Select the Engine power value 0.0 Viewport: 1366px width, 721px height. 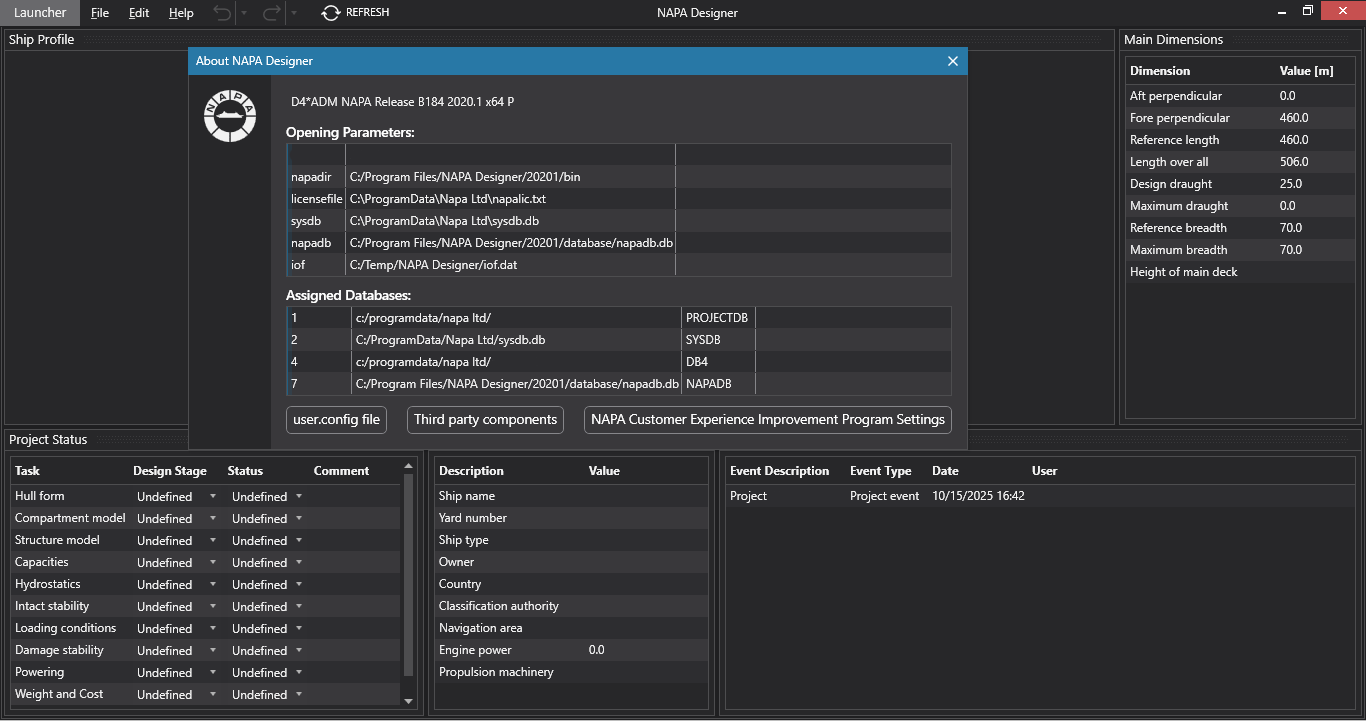[597, 650]
